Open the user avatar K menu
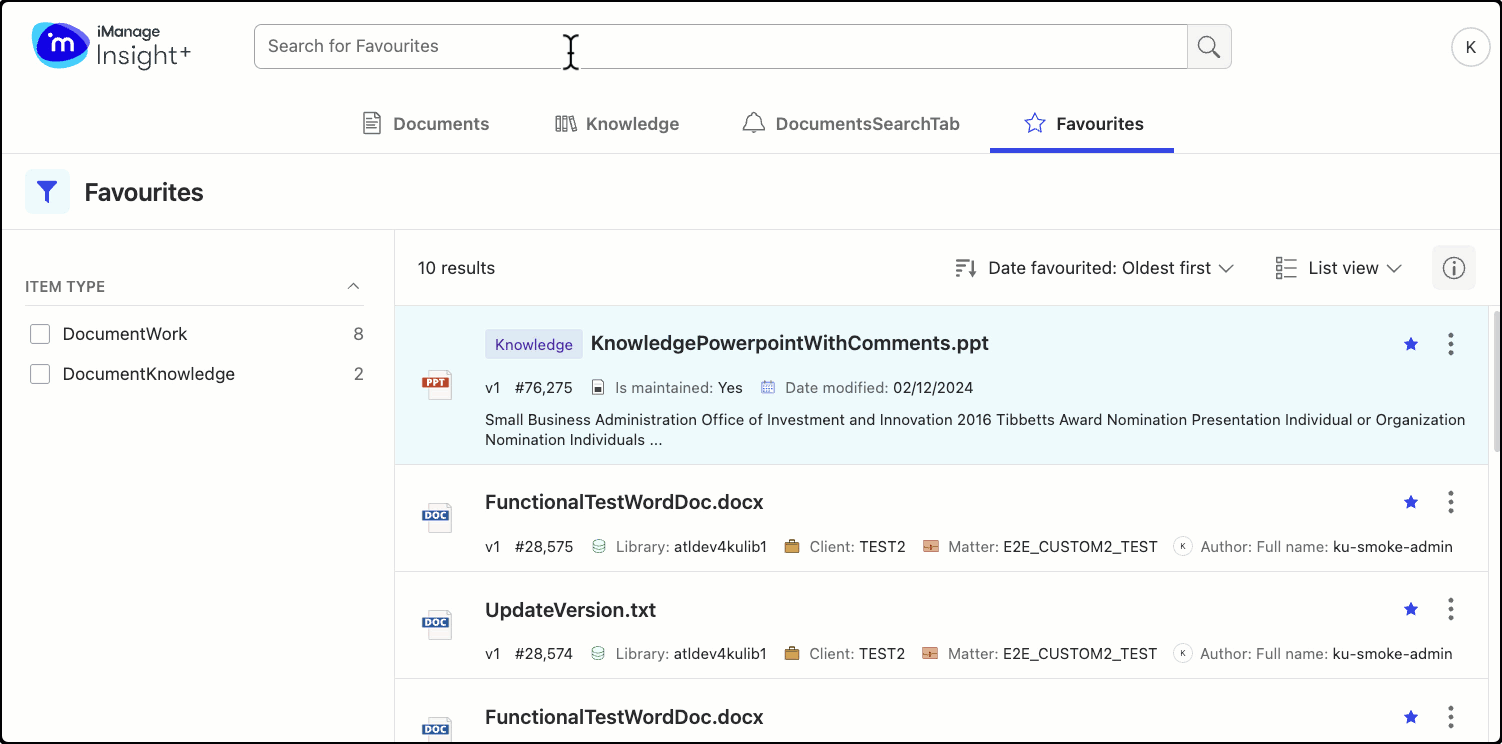 1470,47
